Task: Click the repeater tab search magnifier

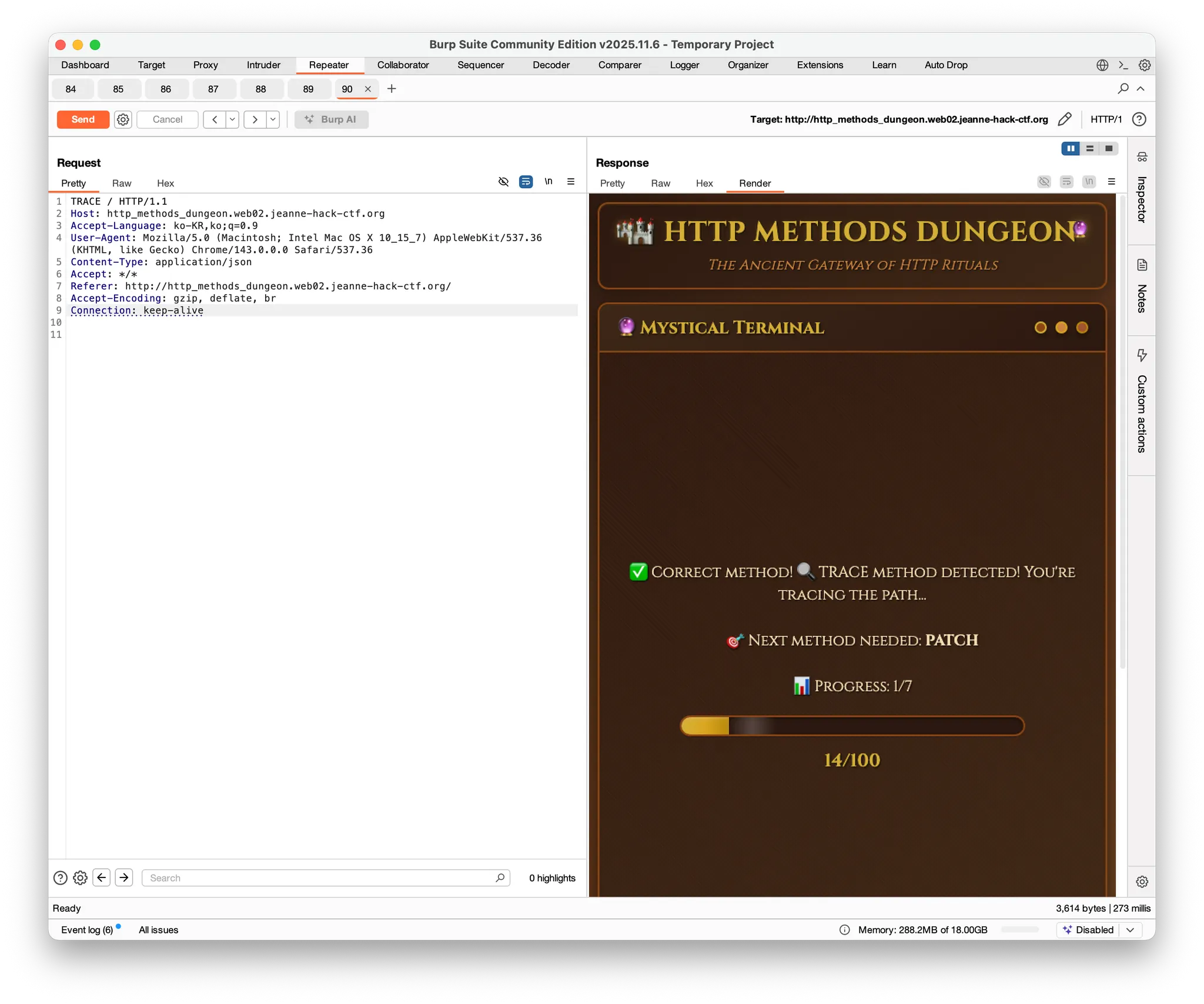Action: (1123, 89)
